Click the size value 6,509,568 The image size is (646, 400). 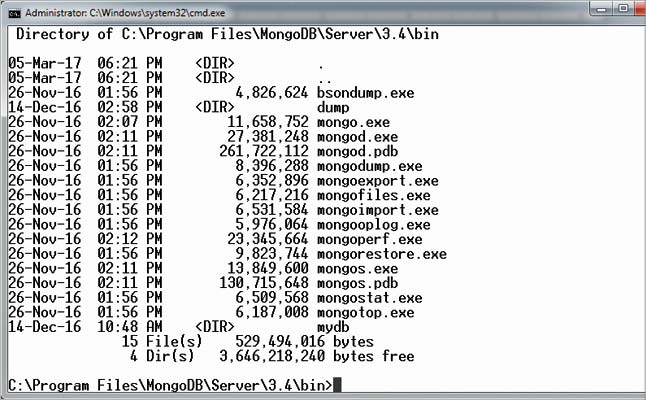click(x=272, y=298)
